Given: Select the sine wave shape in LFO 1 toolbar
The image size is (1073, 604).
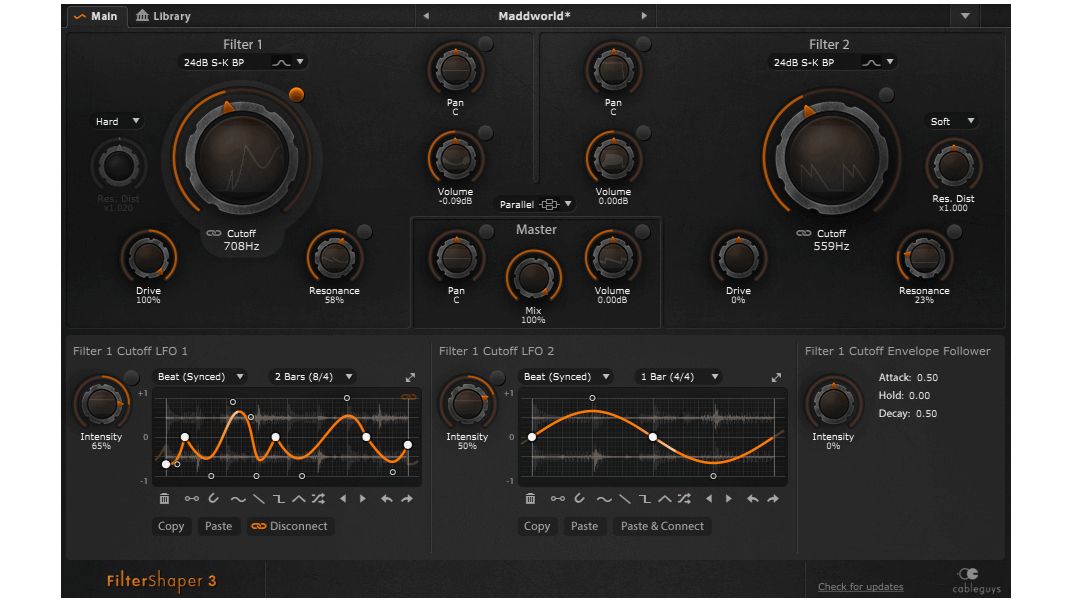Looking at the screenshot, I should [x=237, y=498].
